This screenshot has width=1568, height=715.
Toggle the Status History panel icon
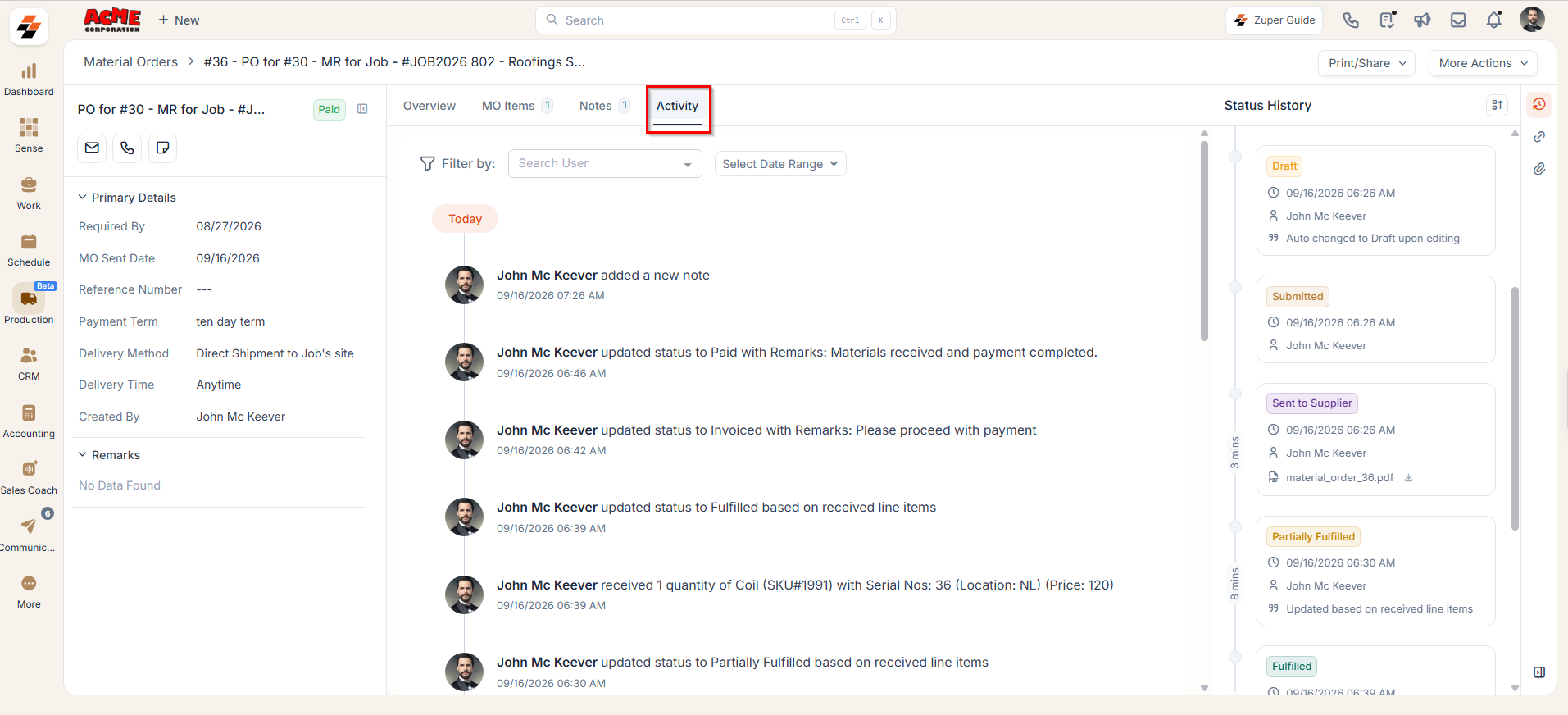click(x=1539, y=104)
